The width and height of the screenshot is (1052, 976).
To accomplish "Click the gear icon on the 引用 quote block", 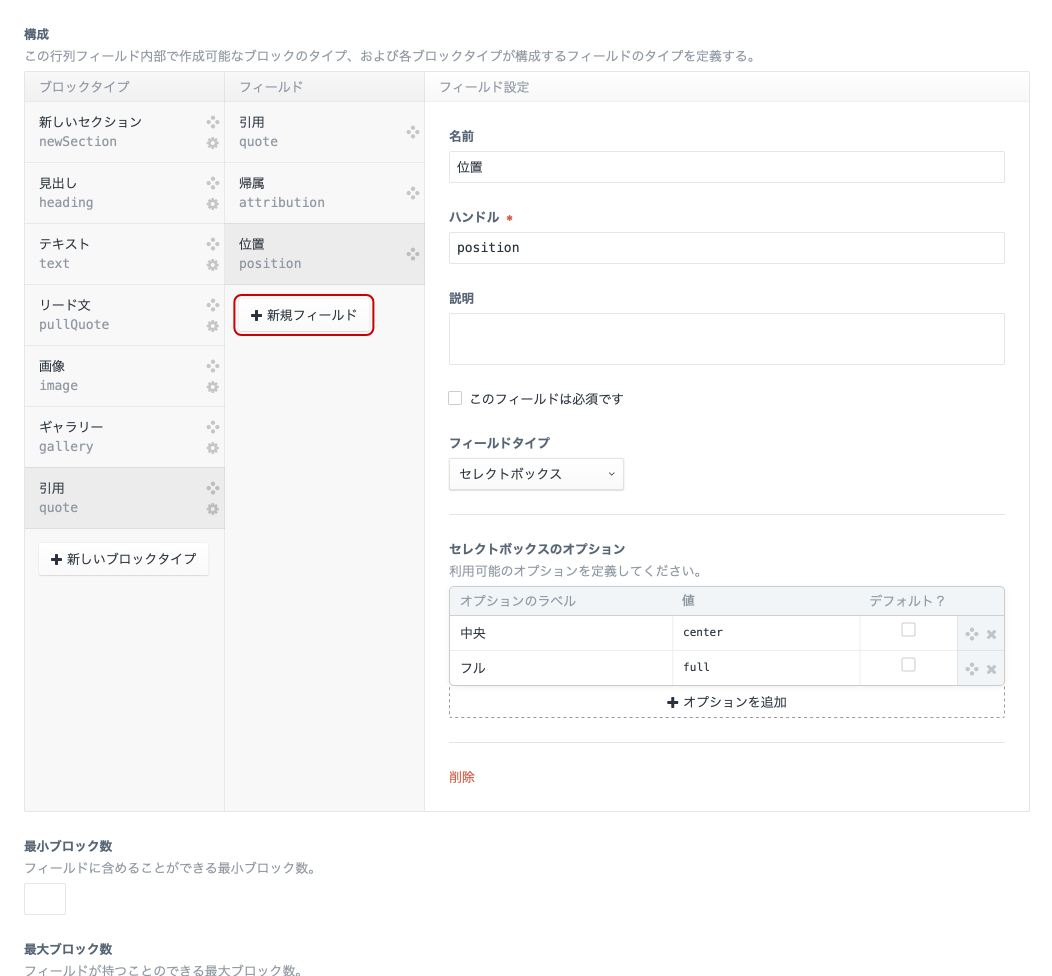I will (x=212, y=510).
